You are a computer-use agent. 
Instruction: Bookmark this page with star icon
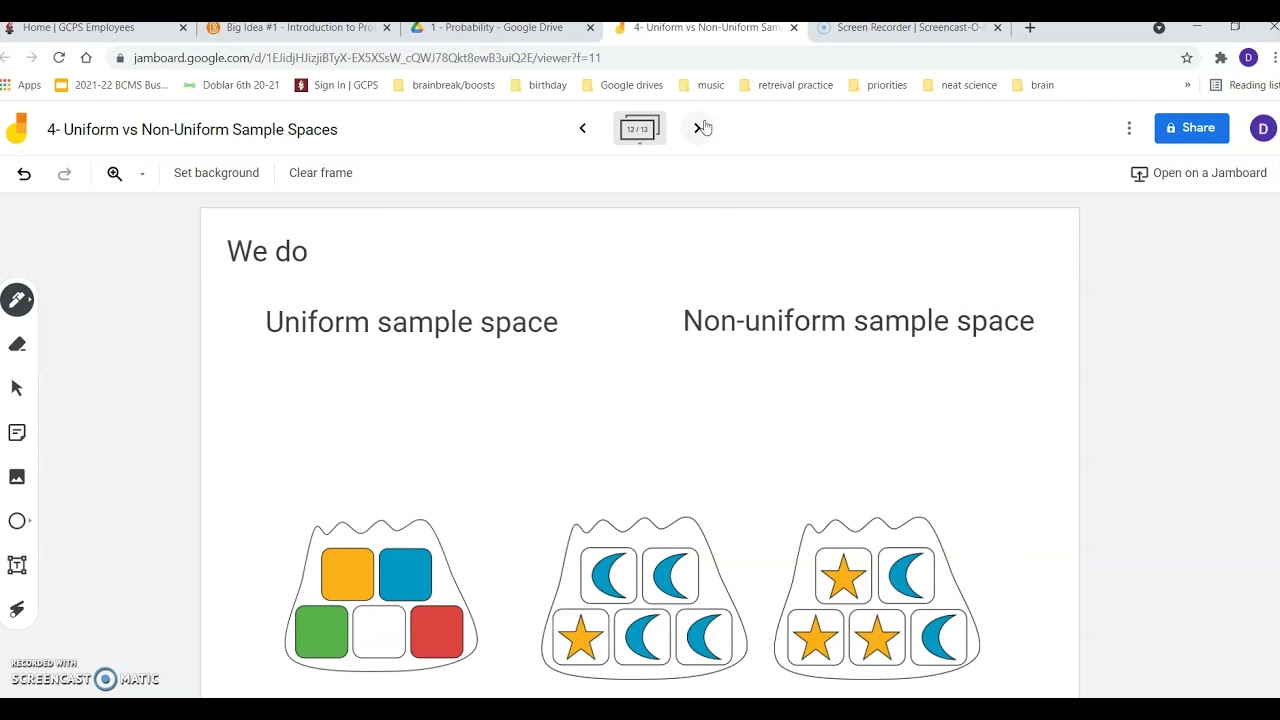1187,58
